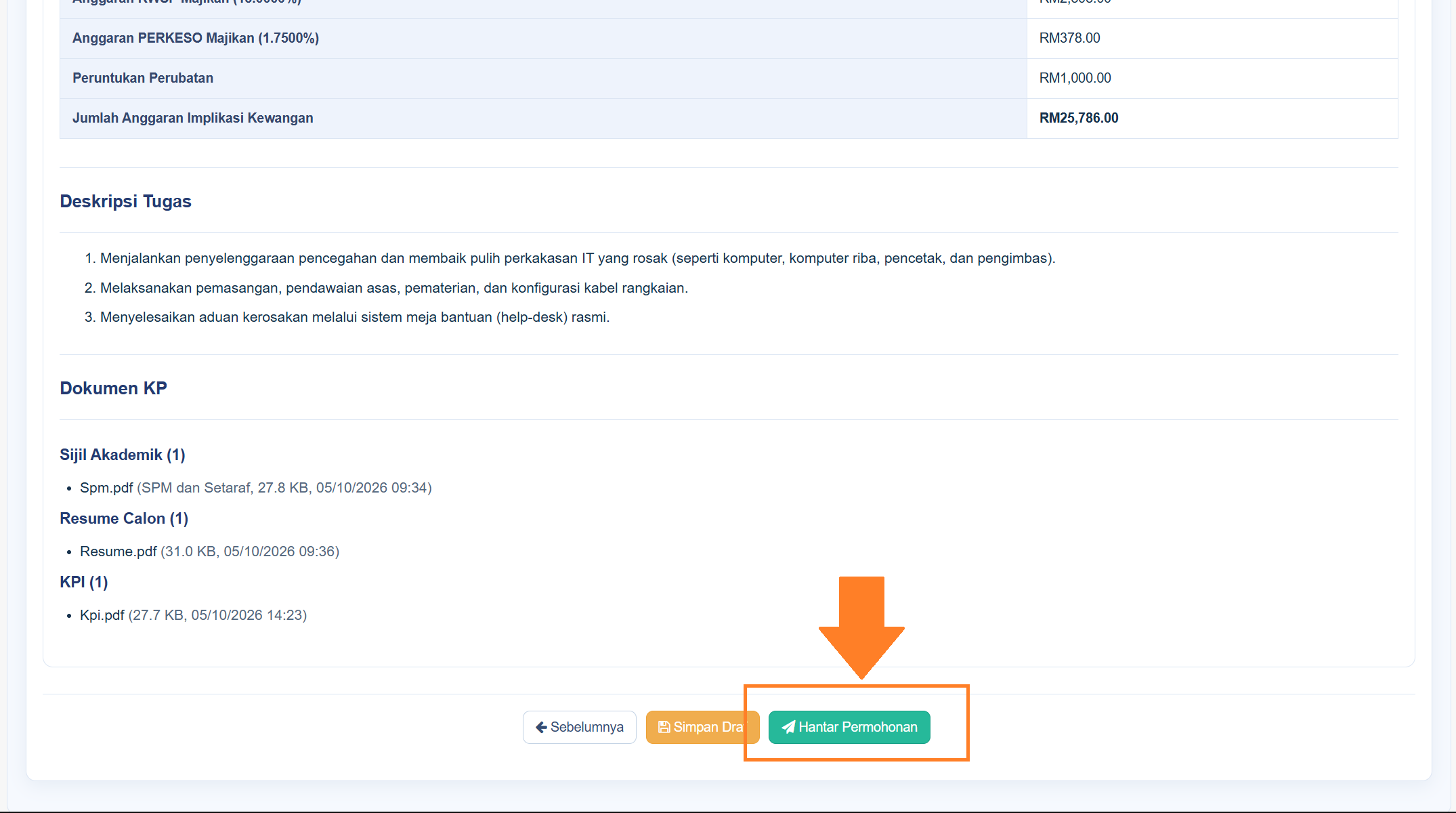Select the RM378.00 PERKESO amount
Viewport: 1456px width, 813px height.
click(1069, 38)
